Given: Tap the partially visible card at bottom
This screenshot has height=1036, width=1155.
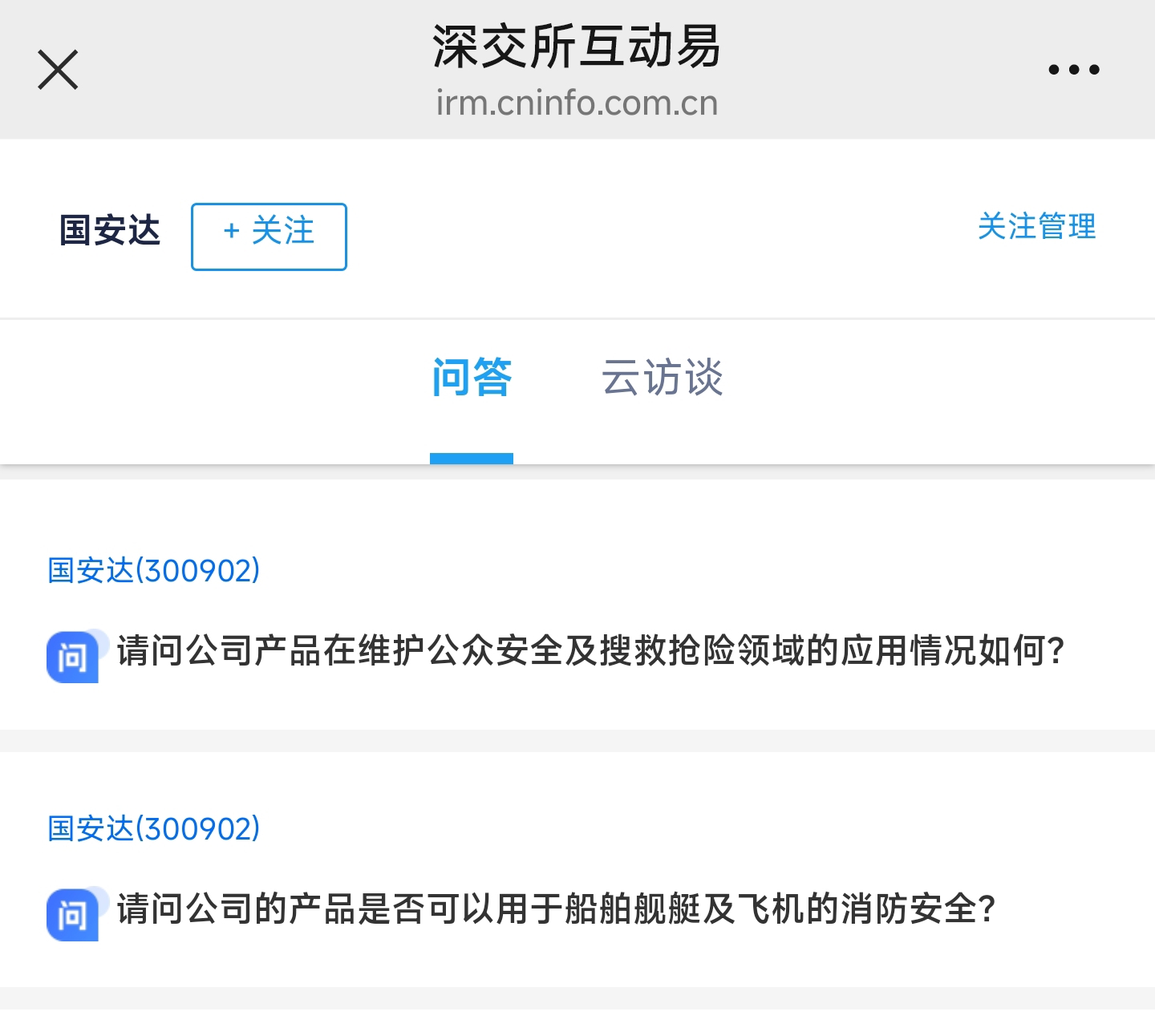Looking at the screenshot, I should pyautogui.click(x=577, y=1023).
